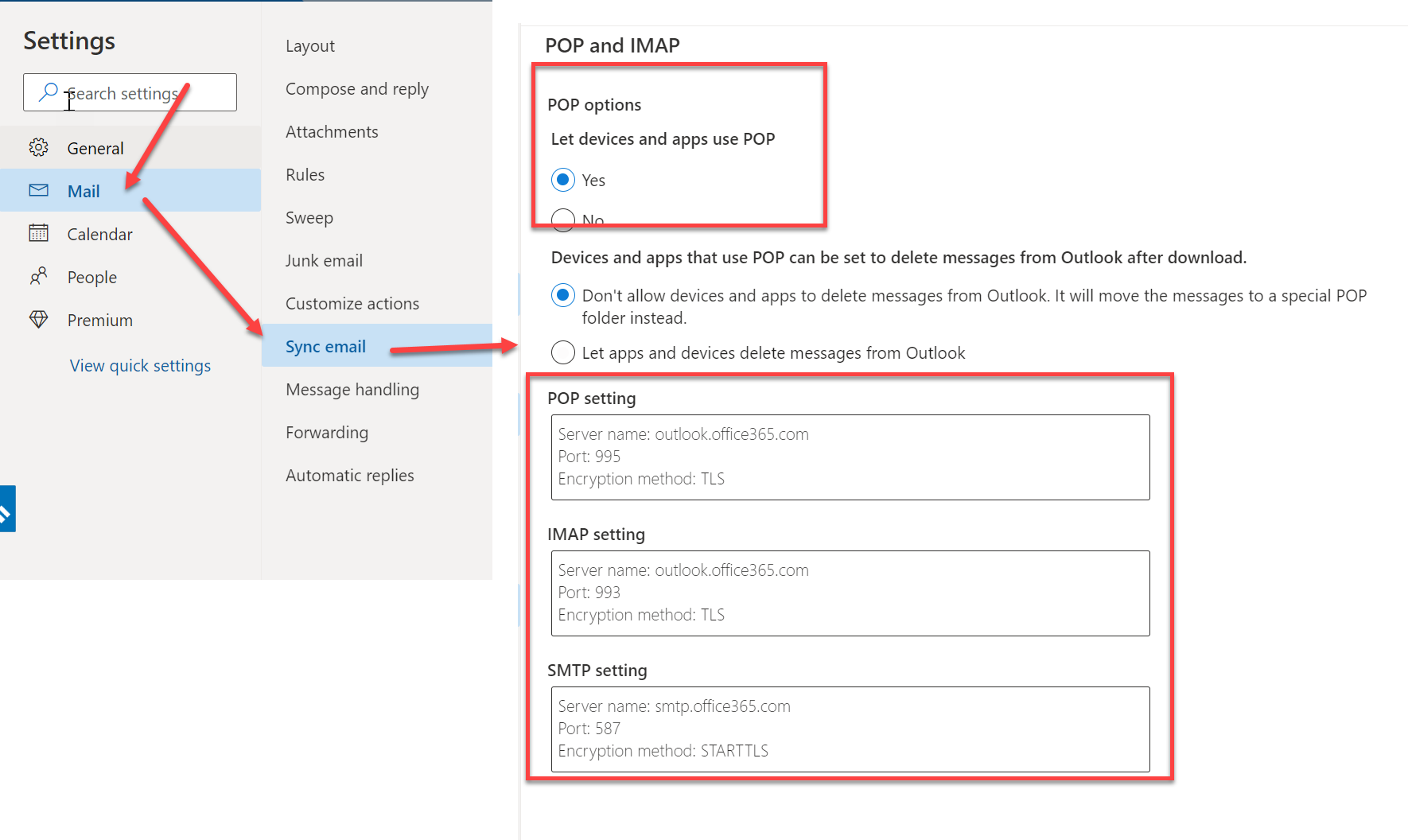1408x840 pixels.
Task: Click the Premium diamond icon
Action: click(x=38, y=319)
